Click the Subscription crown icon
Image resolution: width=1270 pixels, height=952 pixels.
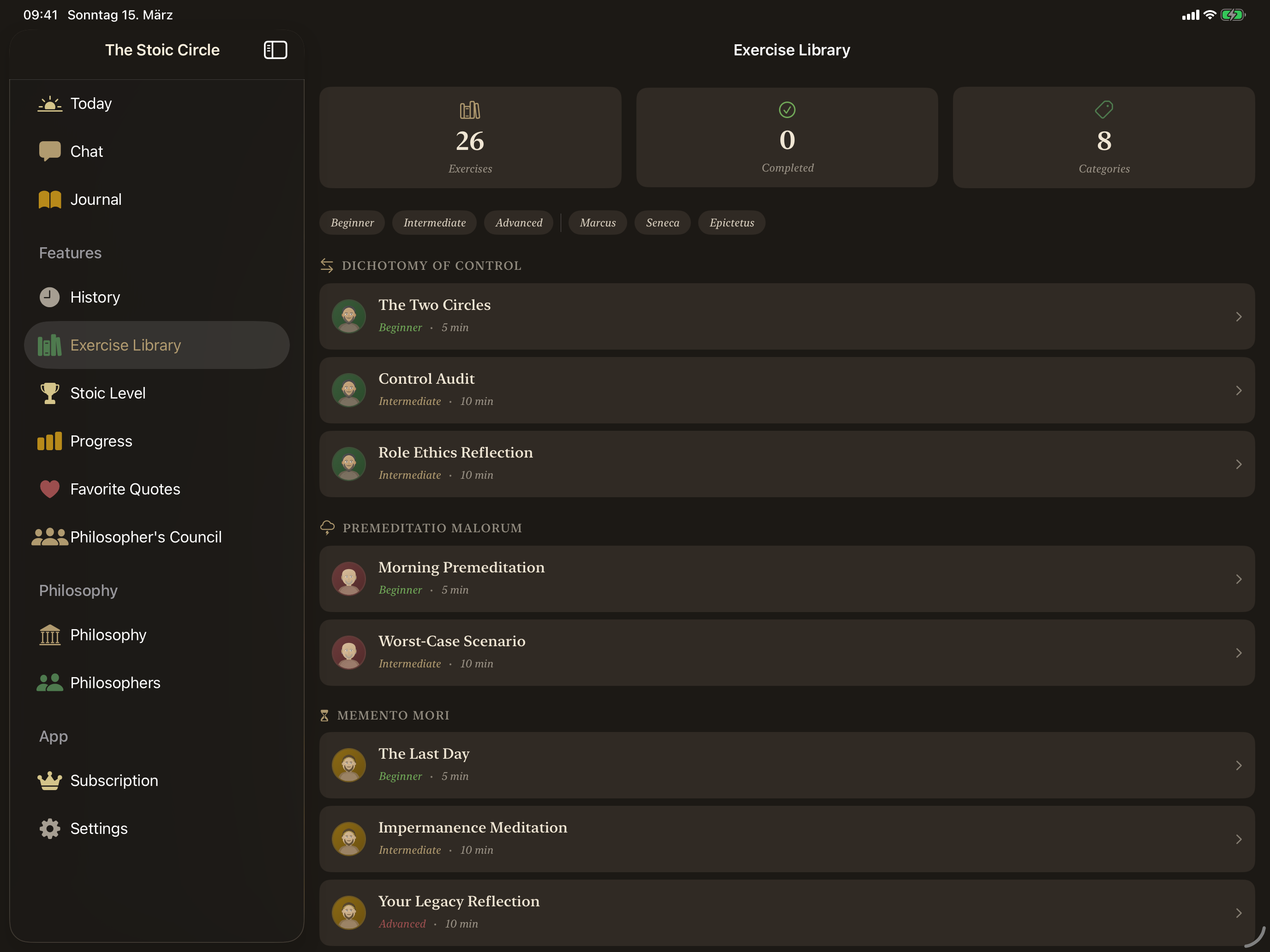(x=49, y=781)
